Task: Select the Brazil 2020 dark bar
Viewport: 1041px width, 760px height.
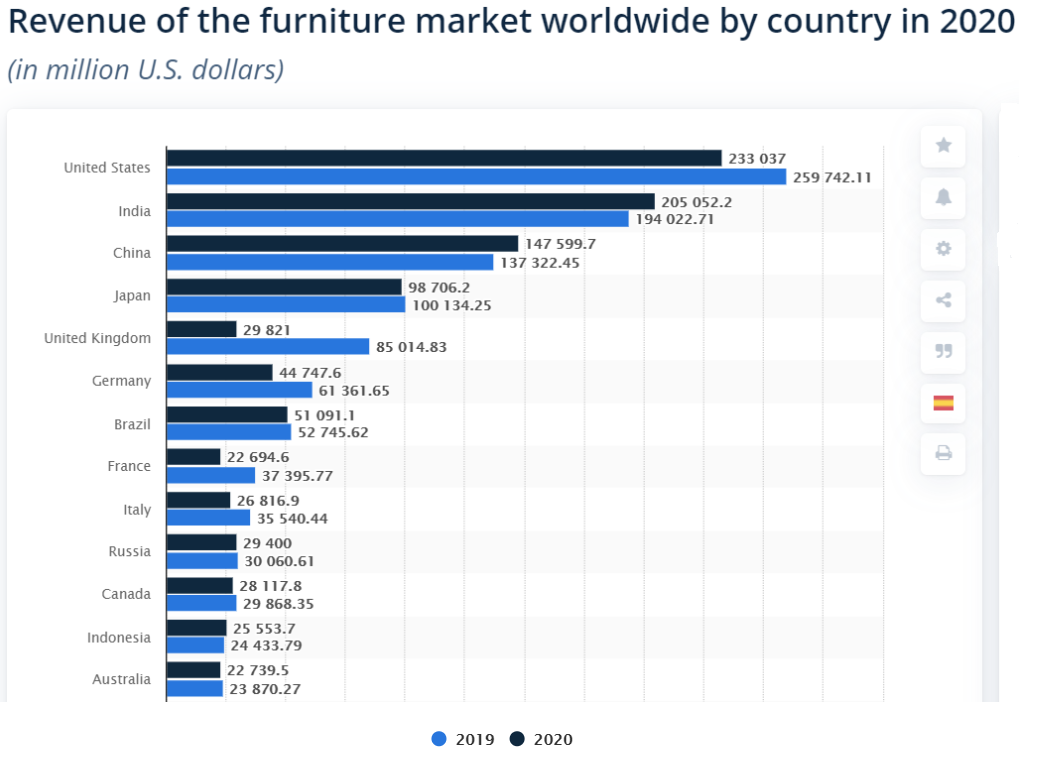Action: [x=226, y=414]
